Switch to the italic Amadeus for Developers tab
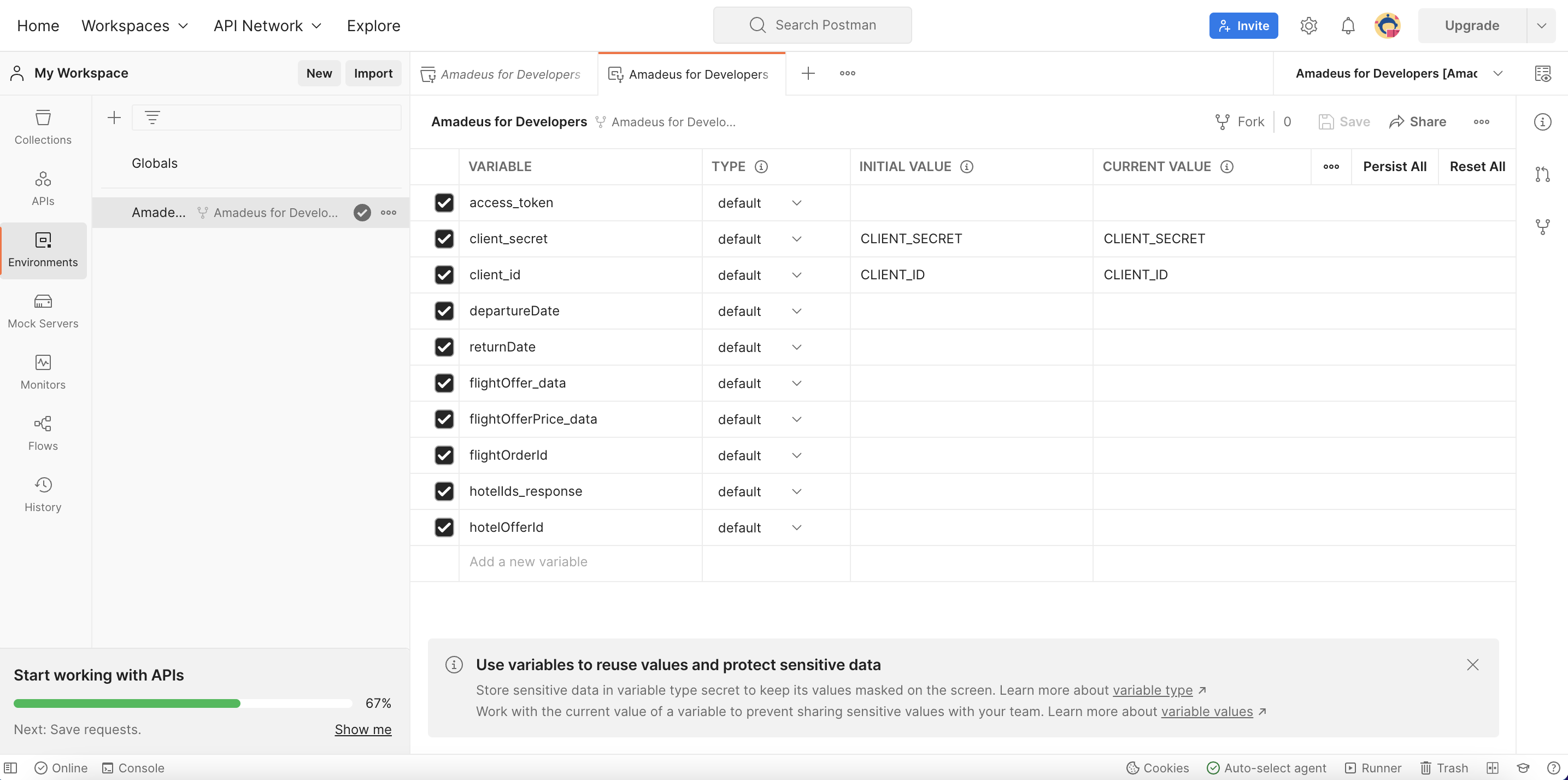This screenshot has height=780, width=1568. pyautogui.click(x=504, y=74)
